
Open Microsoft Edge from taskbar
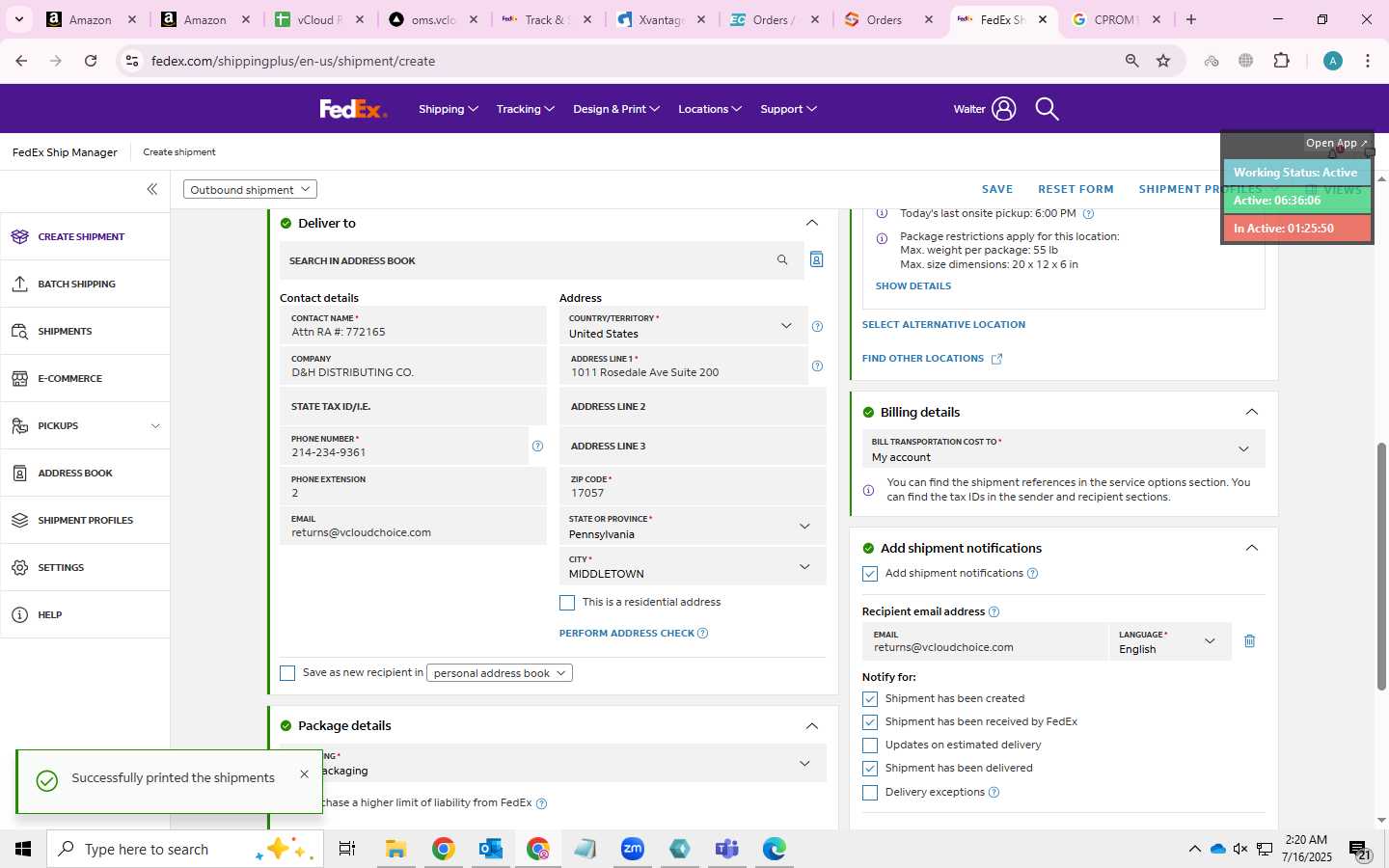[x=775, y=849]
